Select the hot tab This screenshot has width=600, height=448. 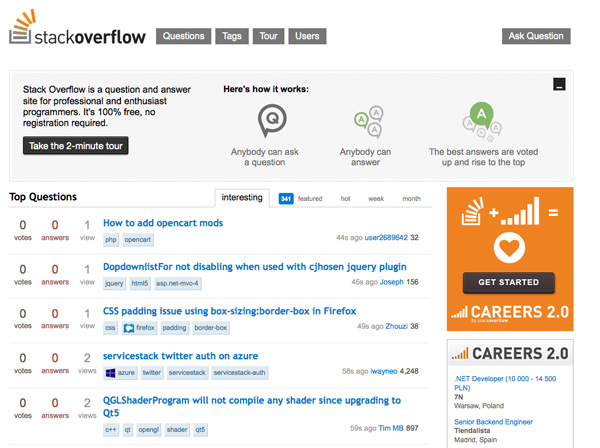(x=345, y=199)
